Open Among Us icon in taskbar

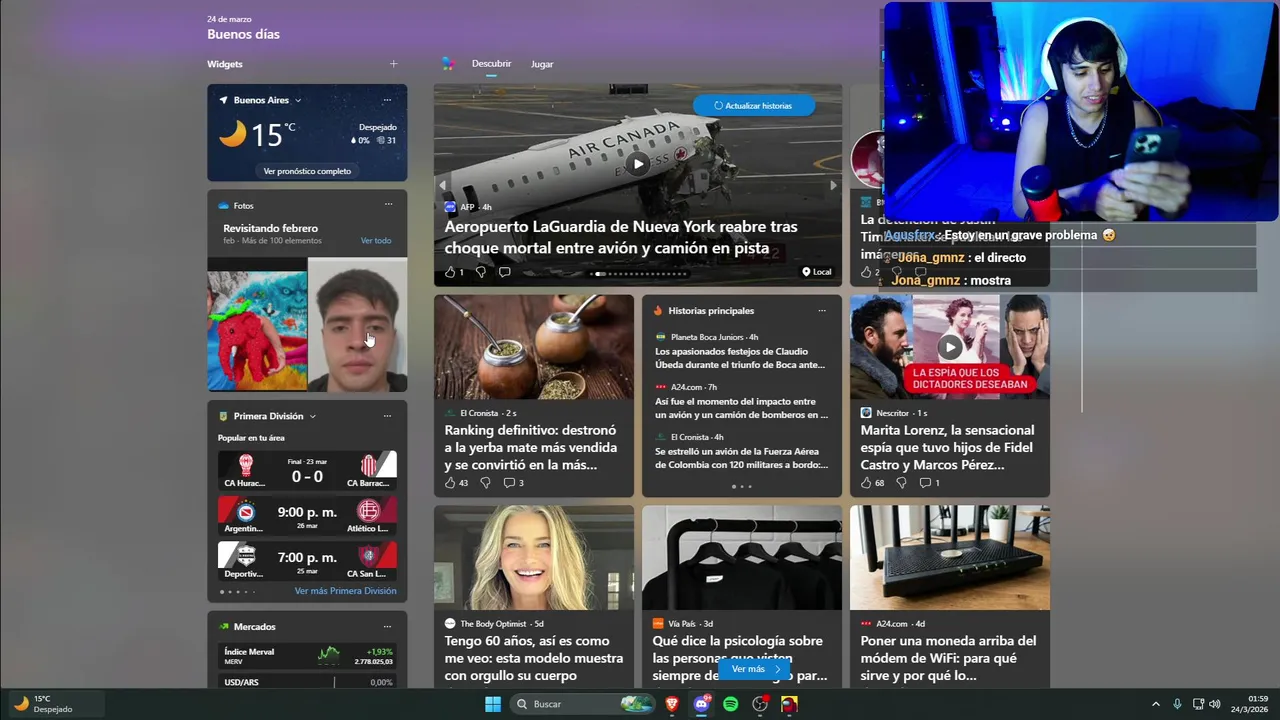[789, 704]
